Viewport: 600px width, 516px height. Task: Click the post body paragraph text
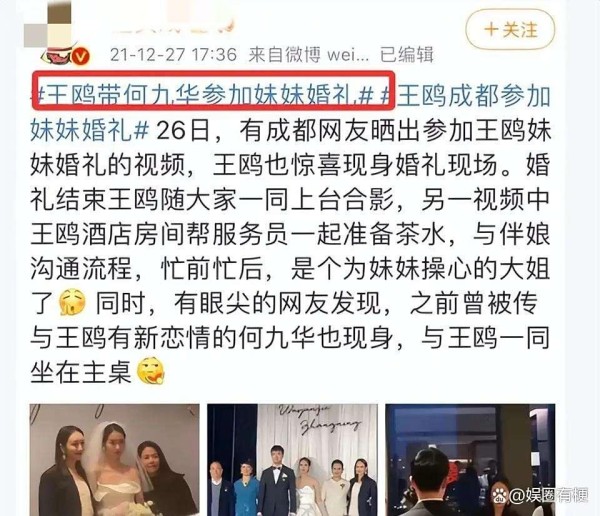pos(291,251)
